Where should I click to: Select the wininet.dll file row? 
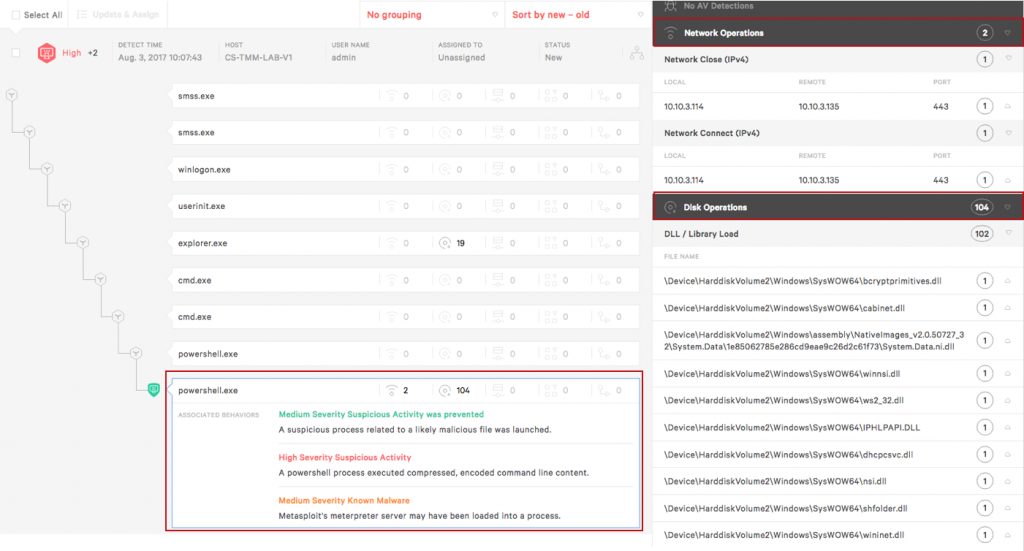(838, 535)
